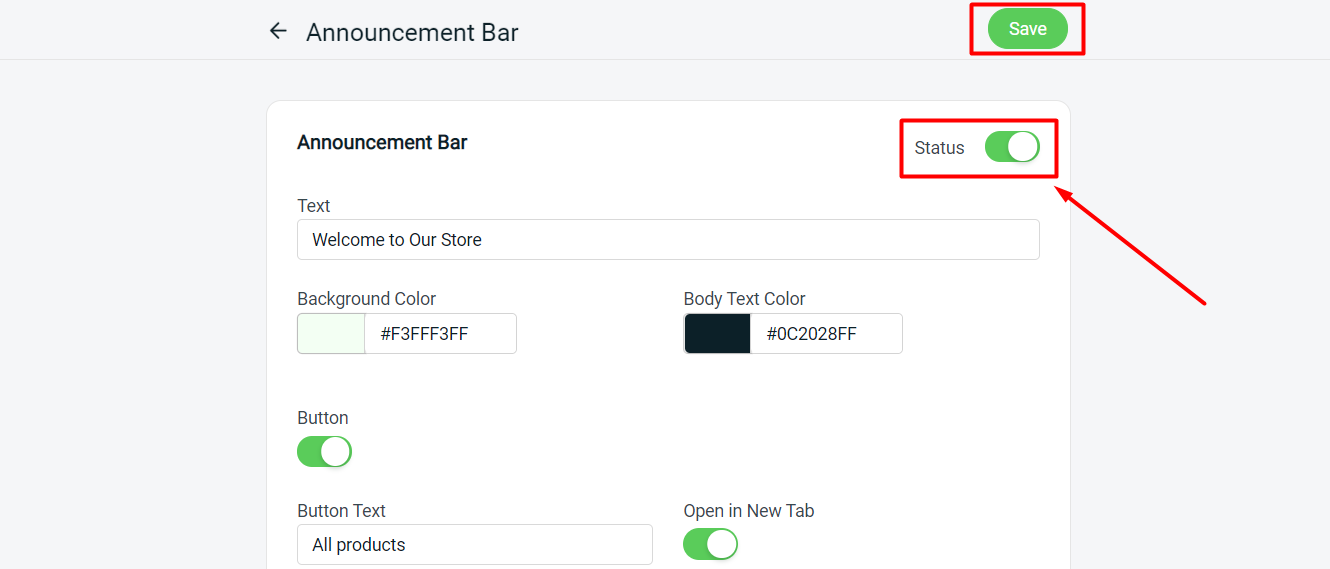
Task: Click the back arrow icon
Action: pos(278,31)
